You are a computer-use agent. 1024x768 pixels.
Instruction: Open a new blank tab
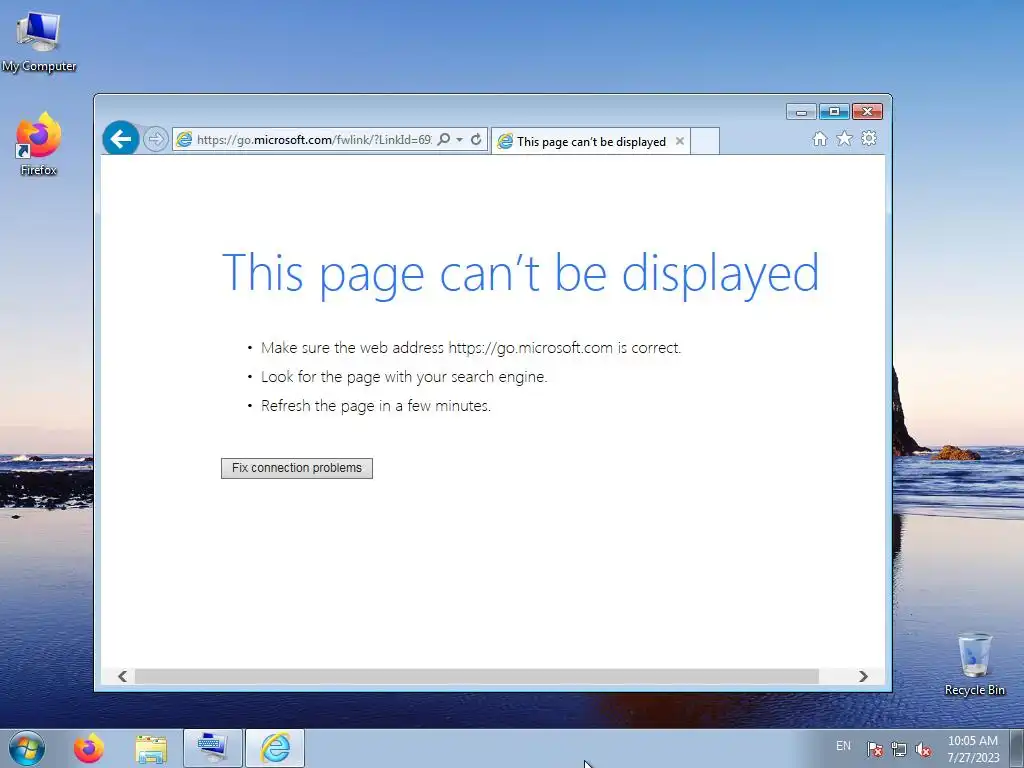[705, 141]
